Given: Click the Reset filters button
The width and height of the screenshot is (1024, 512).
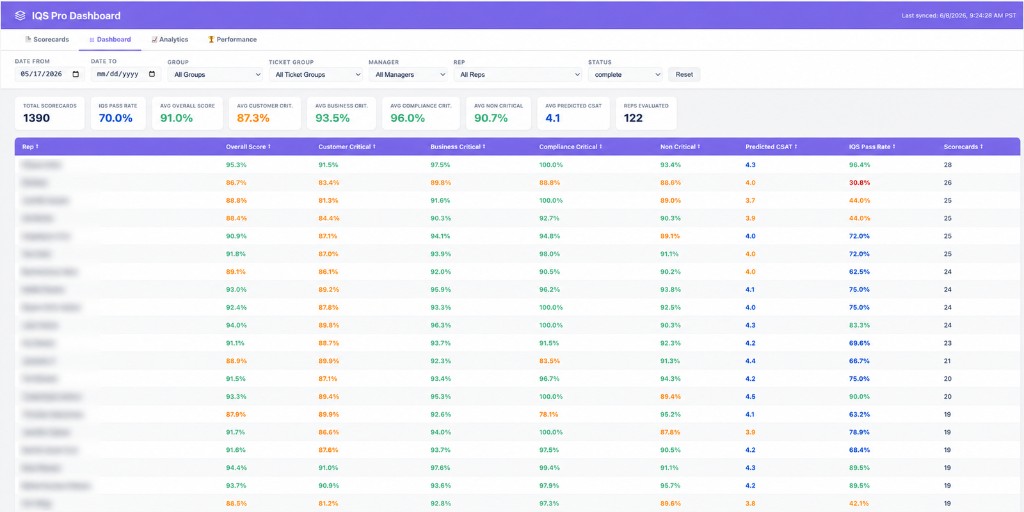Looking at the screenshot, I should pyautogui.click(x=684, y=74).
